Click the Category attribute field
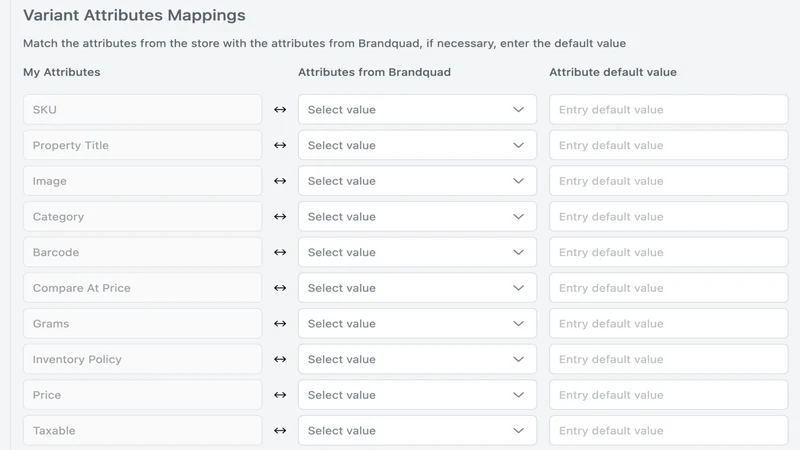The width and height of the screenshot is (800, 450). click(x=142, y=216)
